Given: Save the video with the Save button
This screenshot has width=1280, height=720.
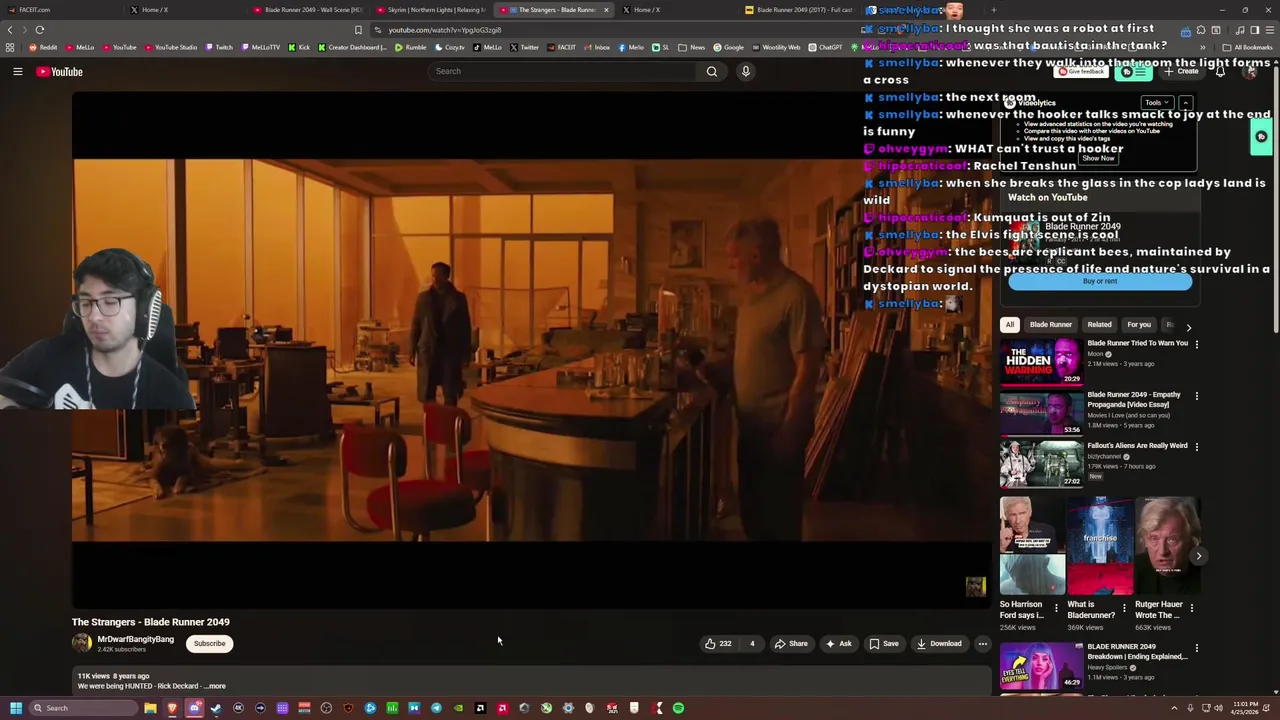Looking at the screenshot, I should pos(884,643).
